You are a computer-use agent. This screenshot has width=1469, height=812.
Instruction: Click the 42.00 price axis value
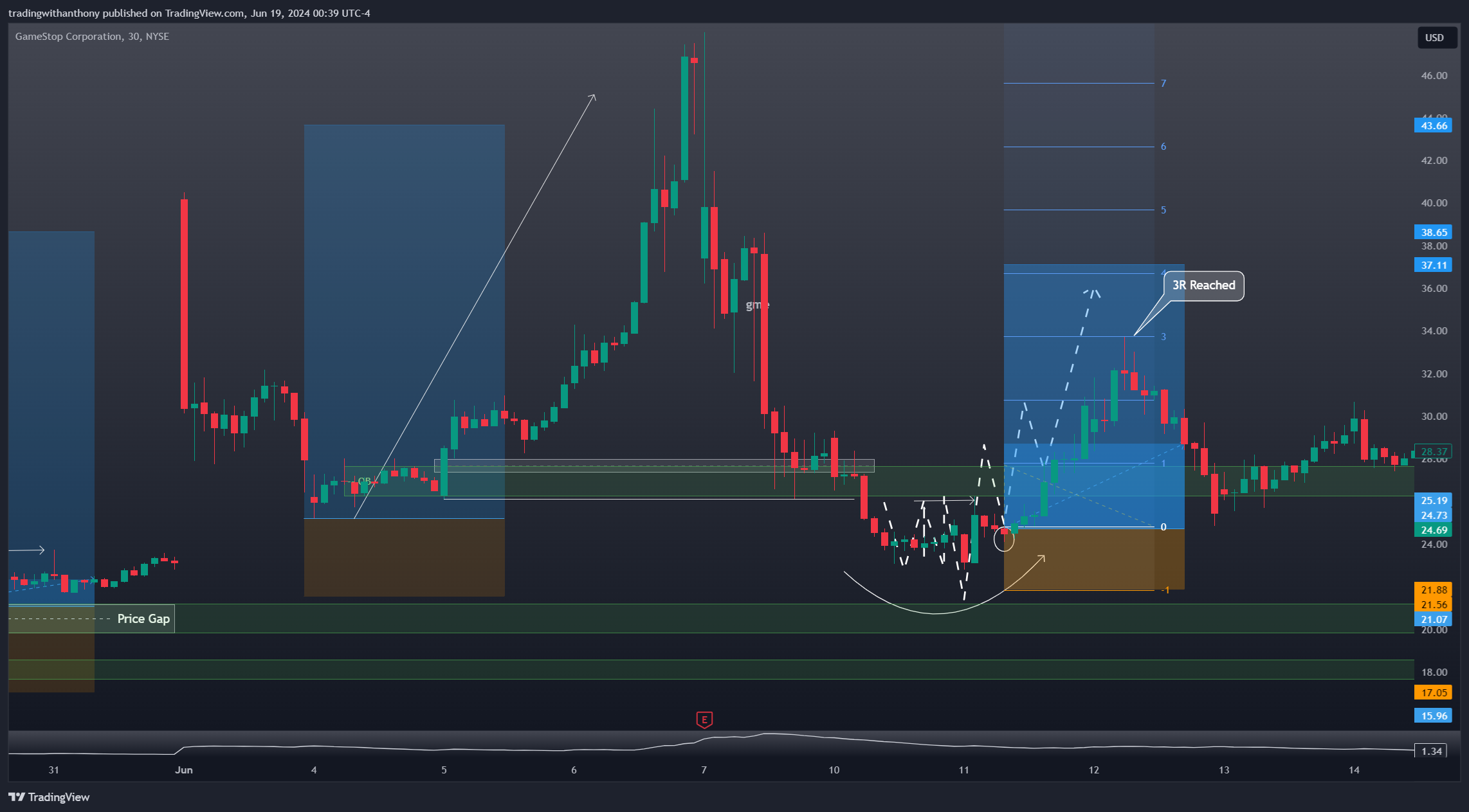point(1434,160)
